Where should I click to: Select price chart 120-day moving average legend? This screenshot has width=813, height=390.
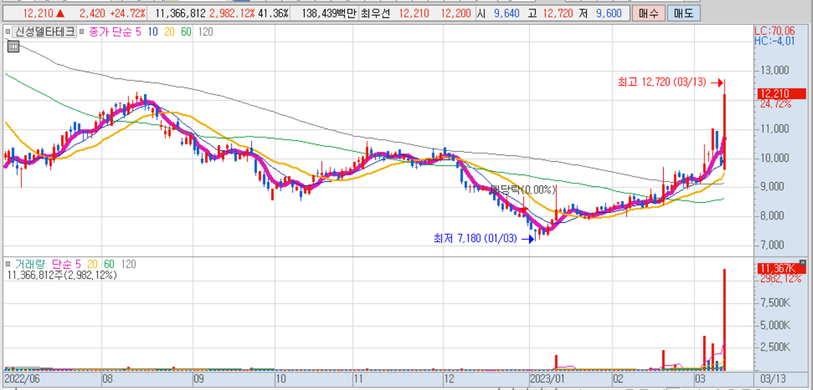pyautogui.click(x=205, y=32)
